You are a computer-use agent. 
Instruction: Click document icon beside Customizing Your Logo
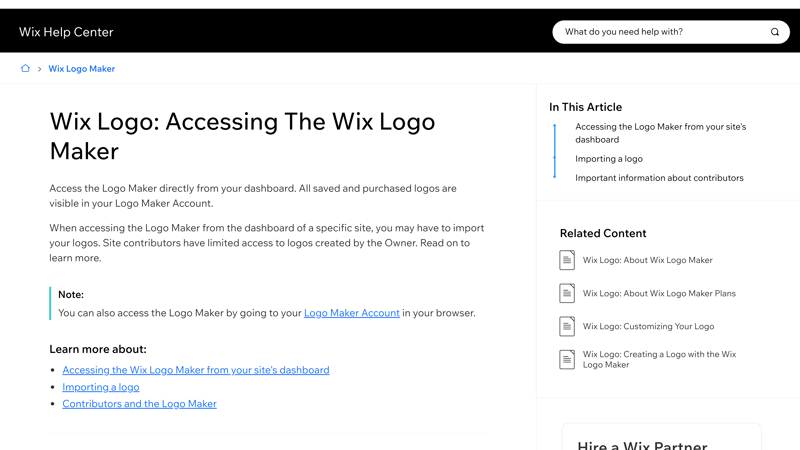pyautogui.click(x=567, y=326)
